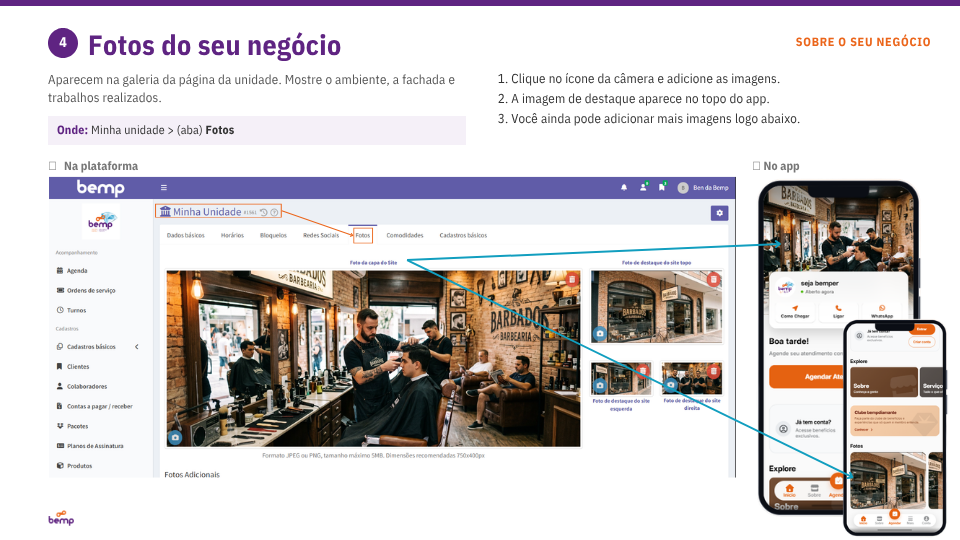Viewport: 960px width, 540px height.
Task: Open Planos de Assinatura in the sidebar
Action: pyautogui.click(x=95, y=446)
